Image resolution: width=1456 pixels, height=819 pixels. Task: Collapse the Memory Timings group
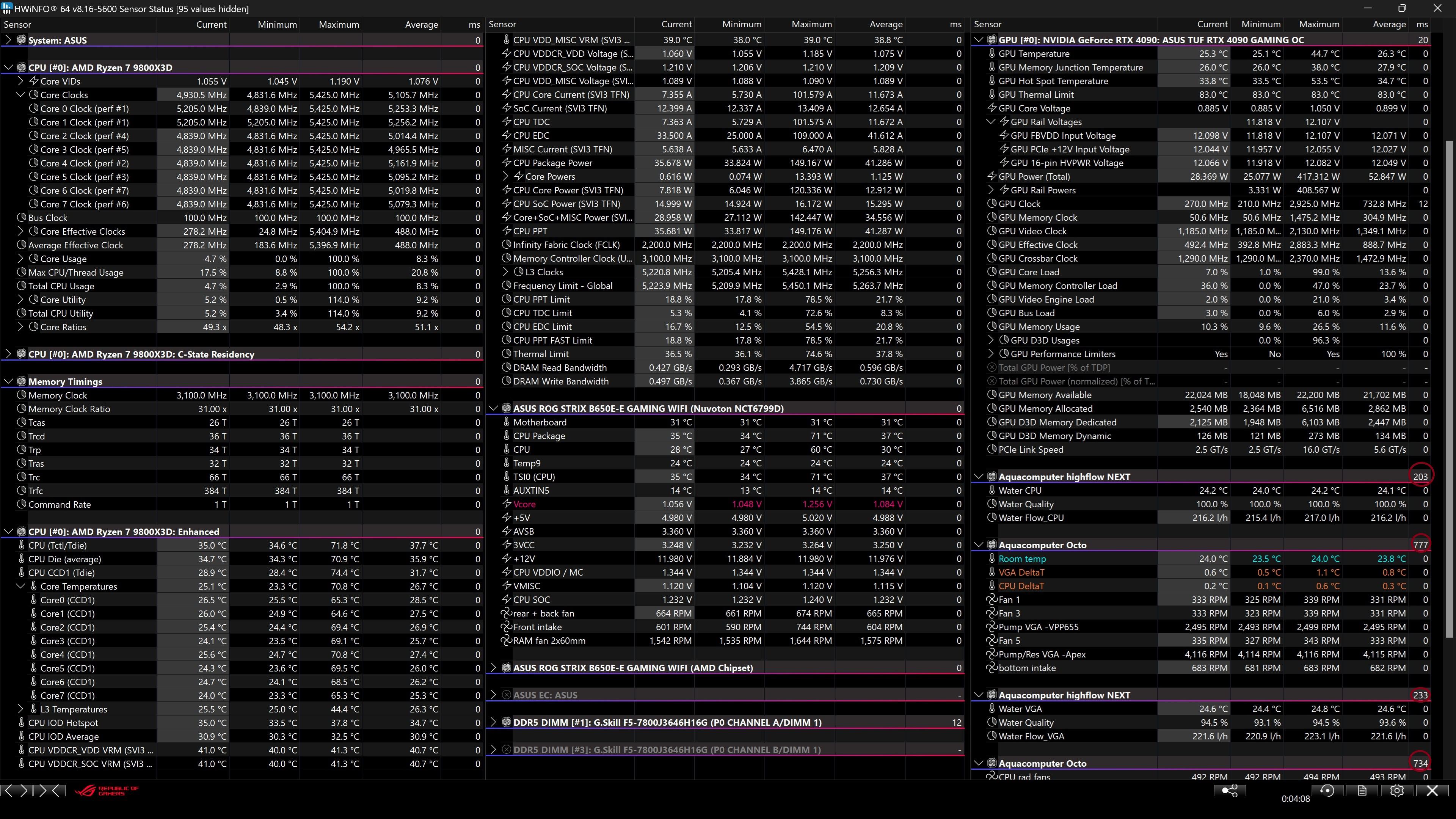(x=8, y=381)
